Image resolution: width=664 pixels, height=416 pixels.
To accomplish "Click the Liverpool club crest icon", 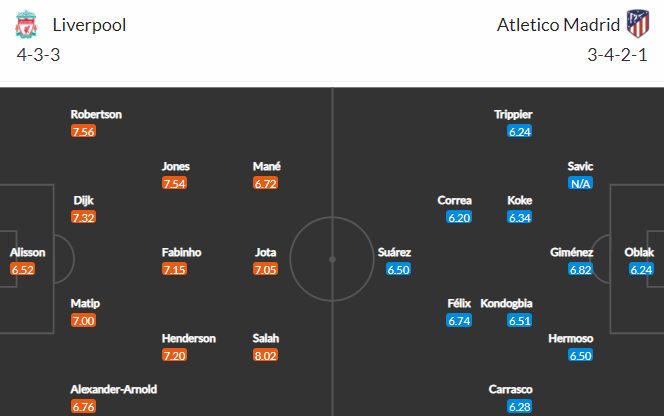I will pyautogui.click(x=26, y=25).
